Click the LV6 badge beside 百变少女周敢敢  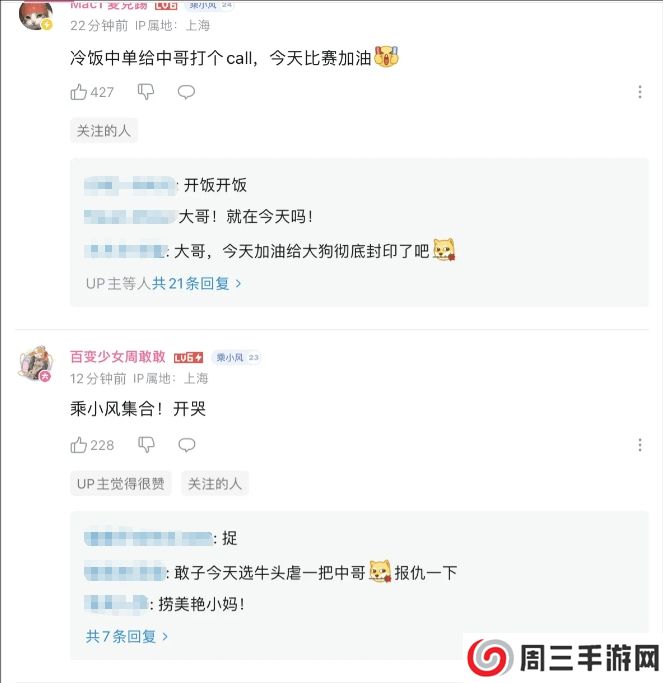[189, 357]
